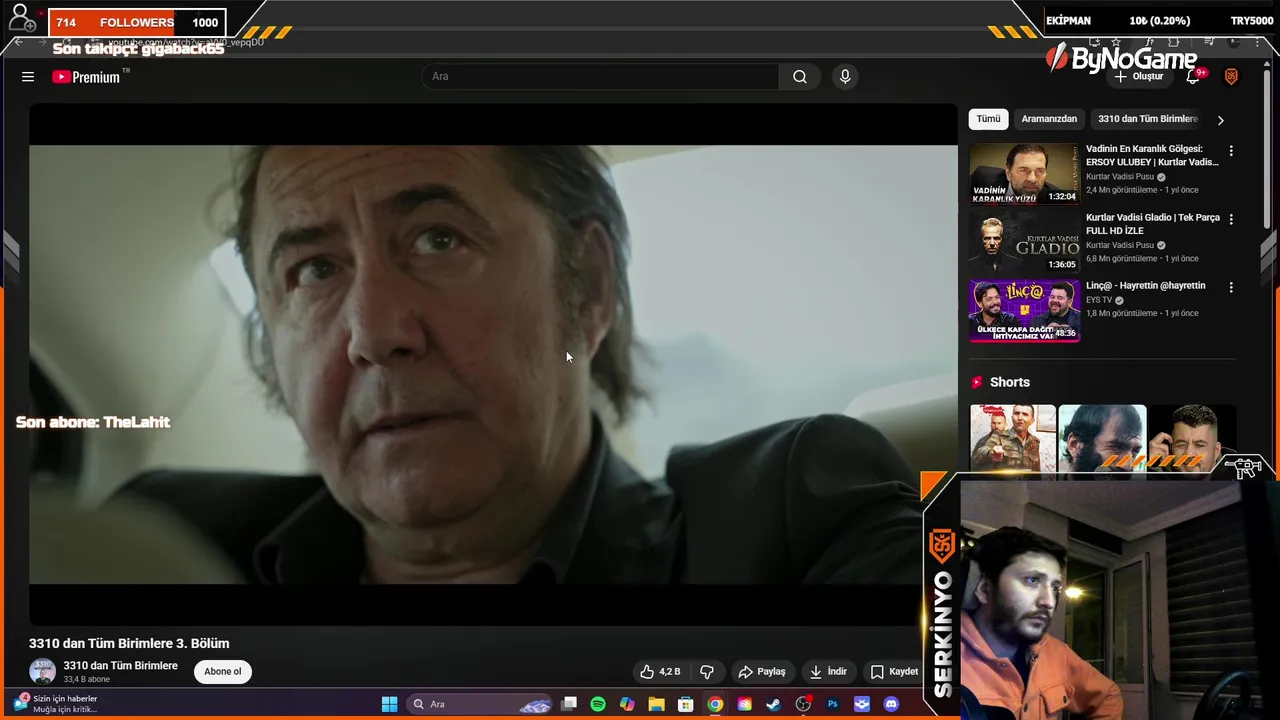Viewport: 1280px width, 720px height.
Task: Open Microsoft Store from the taskbar
Action: (686, 704)
